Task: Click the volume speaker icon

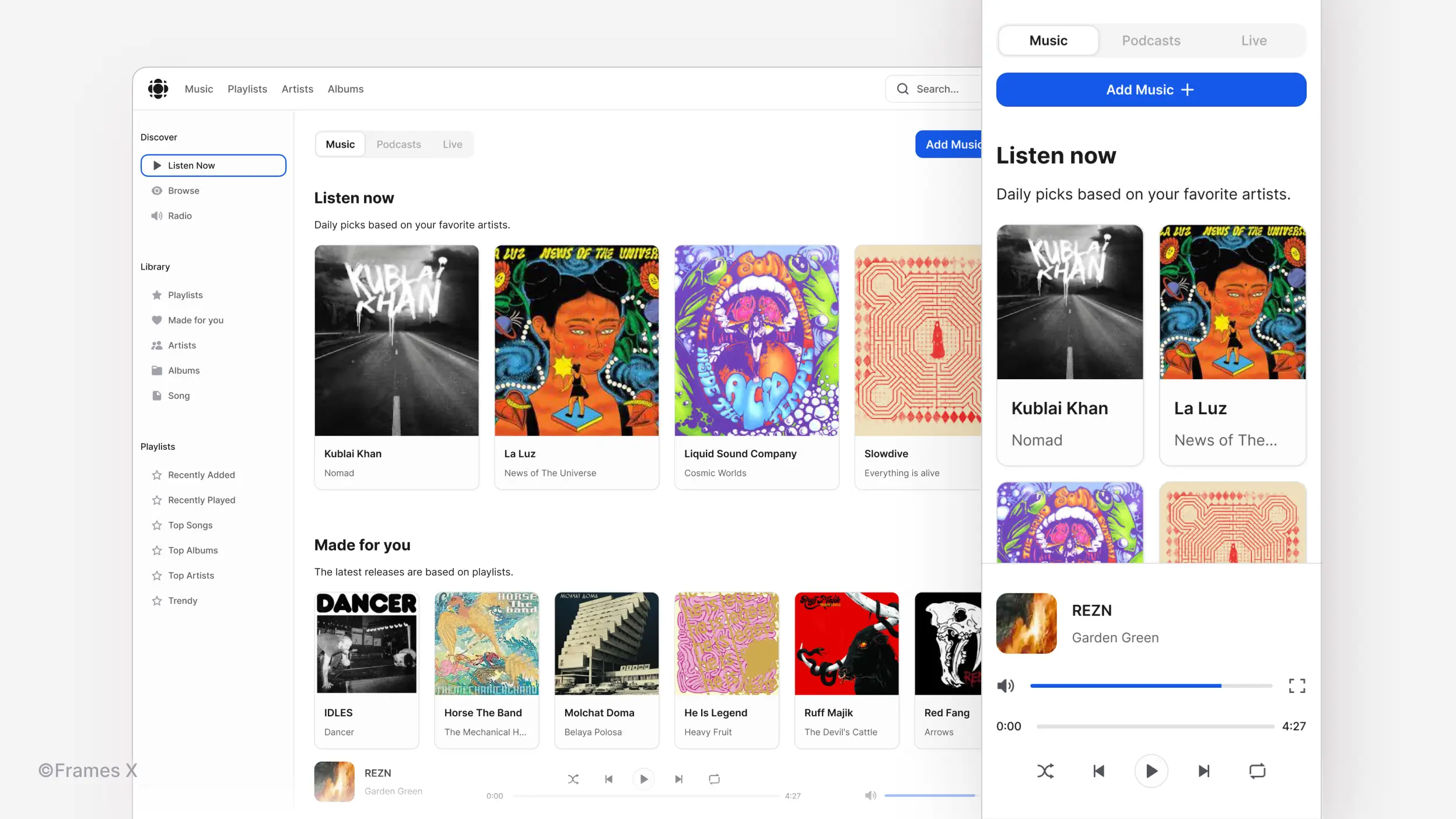Action: click(x=1005, y=686)
